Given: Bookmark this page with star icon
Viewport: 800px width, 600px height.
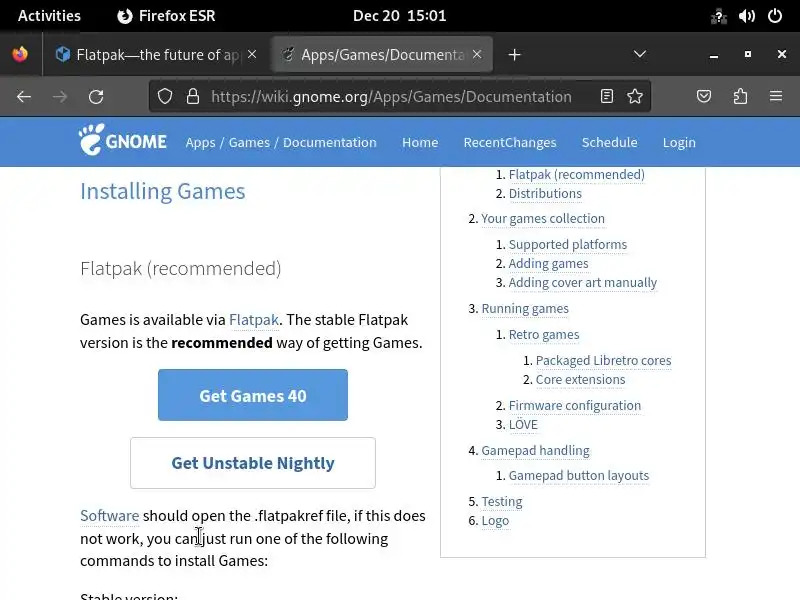Looking at the screenshot, I should (x=635, y=96).
